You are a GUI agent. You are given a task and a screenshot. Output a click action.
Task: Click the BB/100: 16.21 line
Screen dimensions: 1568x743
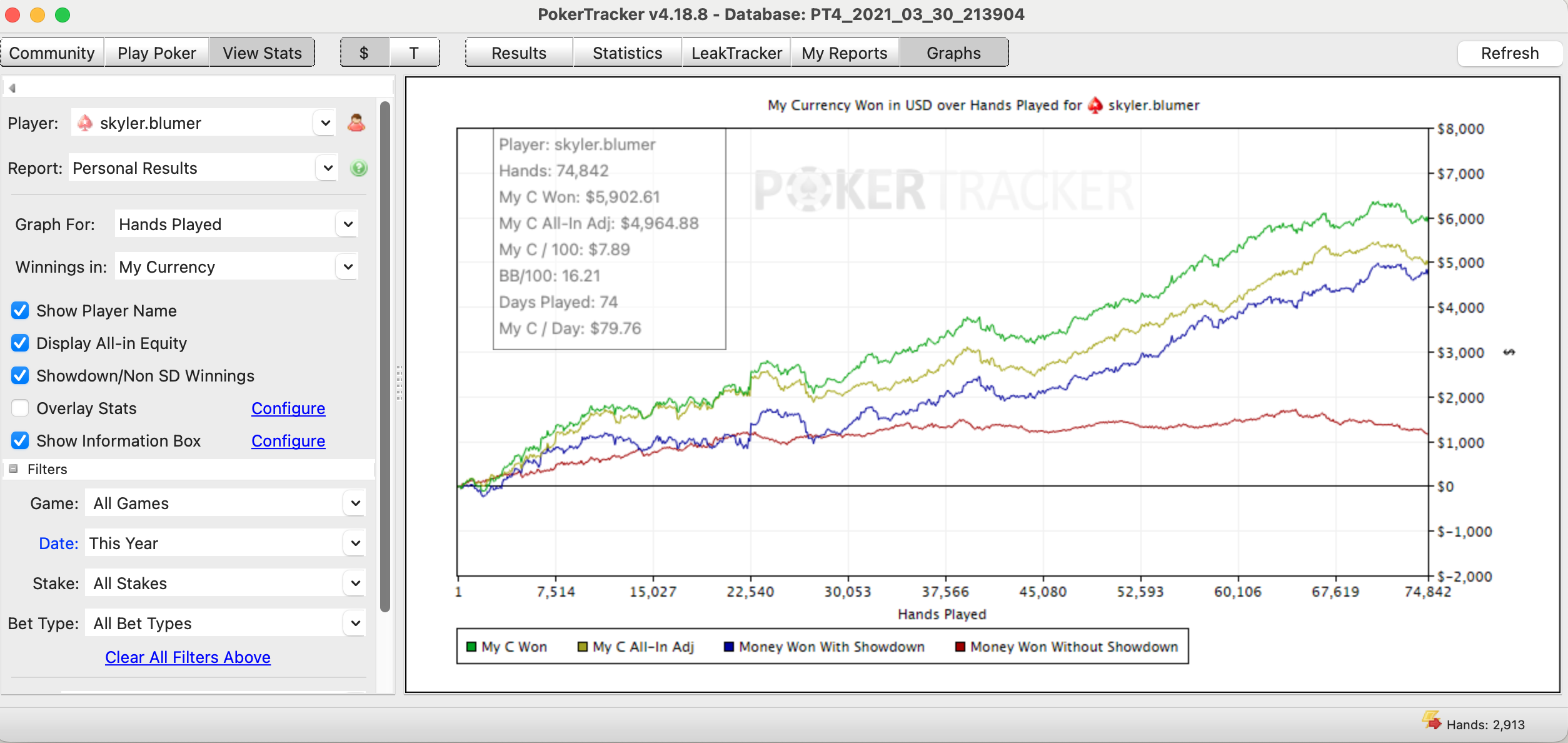click(550, 276)
